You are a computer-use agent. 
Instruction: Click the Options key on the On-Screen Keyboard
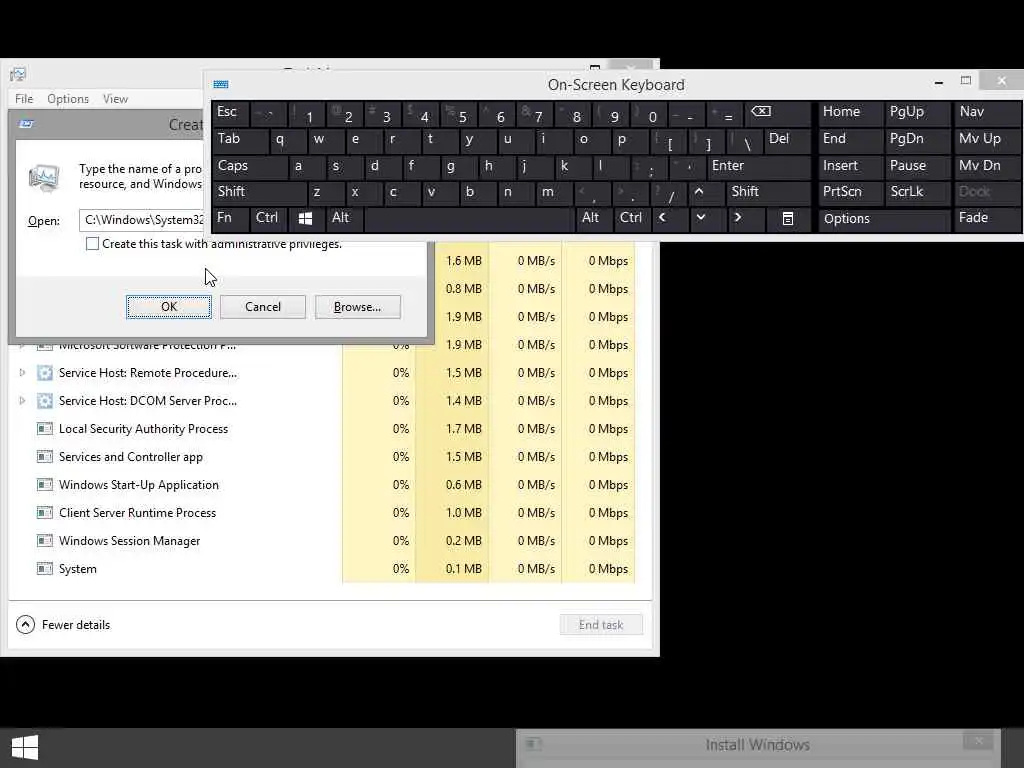pos(884,219)
